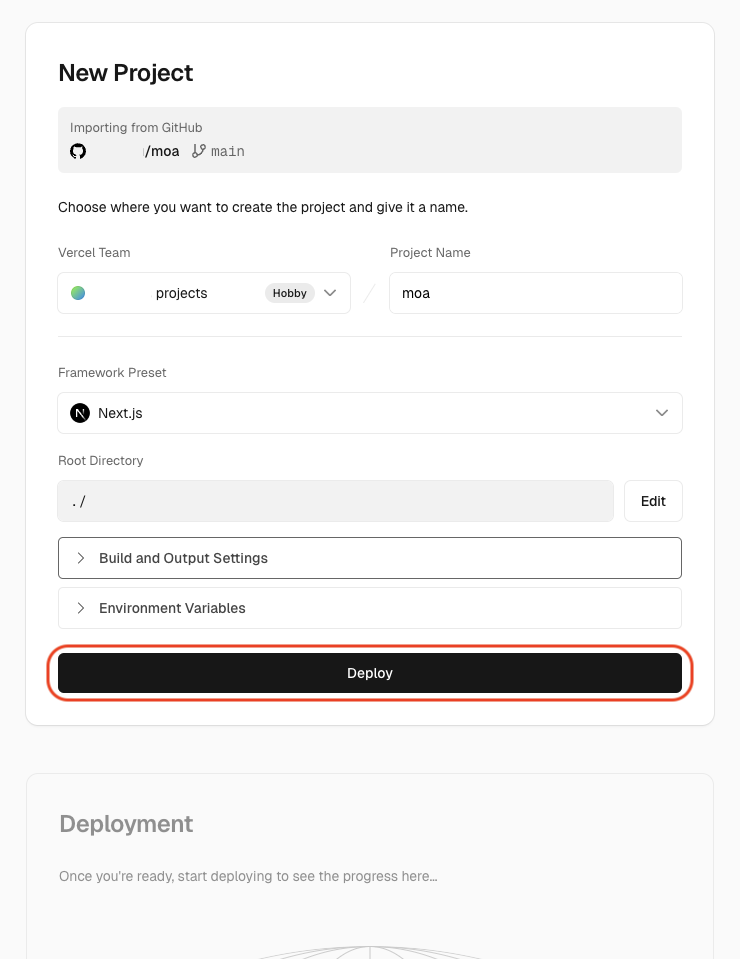740x959 pixels.
Task: Click Edit next to Root Directory
Action: 653,501
